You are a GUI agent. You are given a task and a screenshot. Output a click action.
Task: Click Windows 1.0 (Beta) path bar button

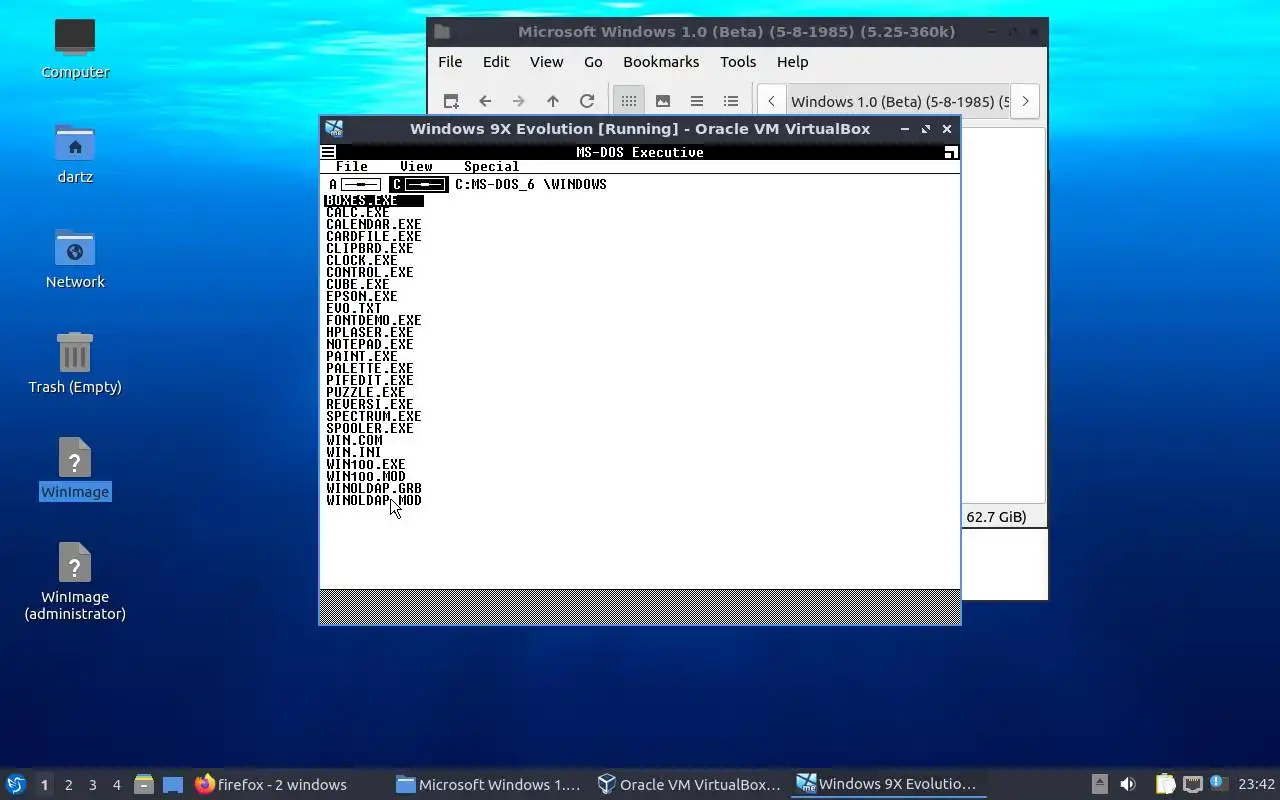(x=897, y=101)
